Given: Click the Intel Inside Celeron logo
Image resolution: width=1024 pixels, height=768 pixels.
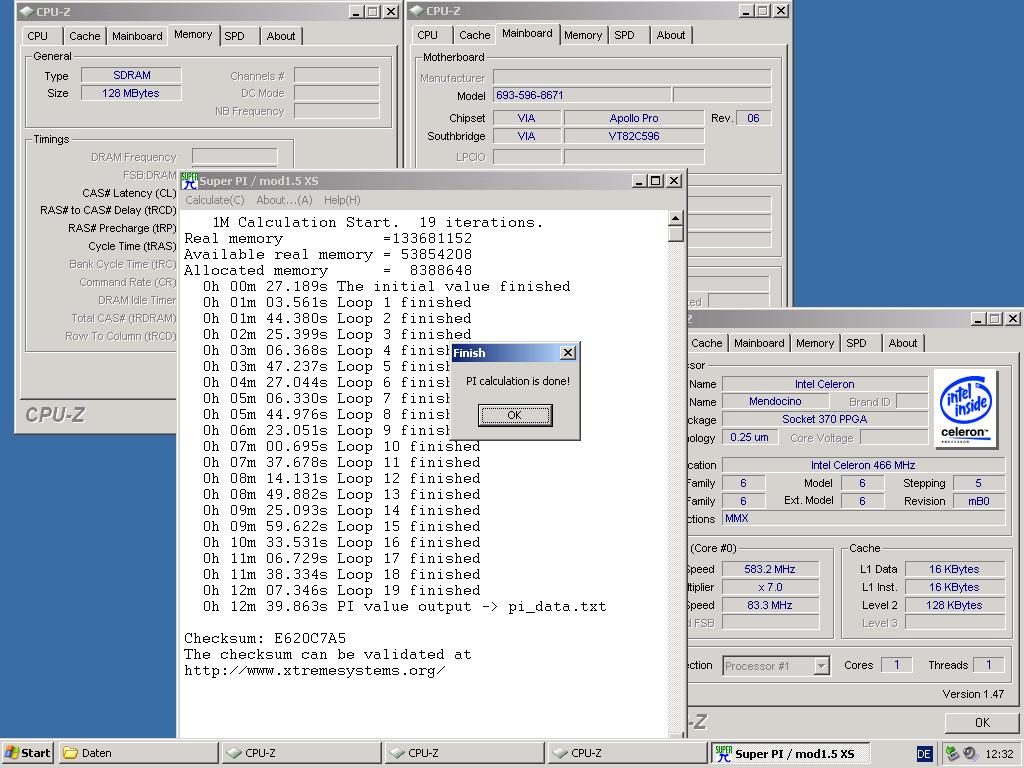Looking at the screenshot, I should click(966, 409).
